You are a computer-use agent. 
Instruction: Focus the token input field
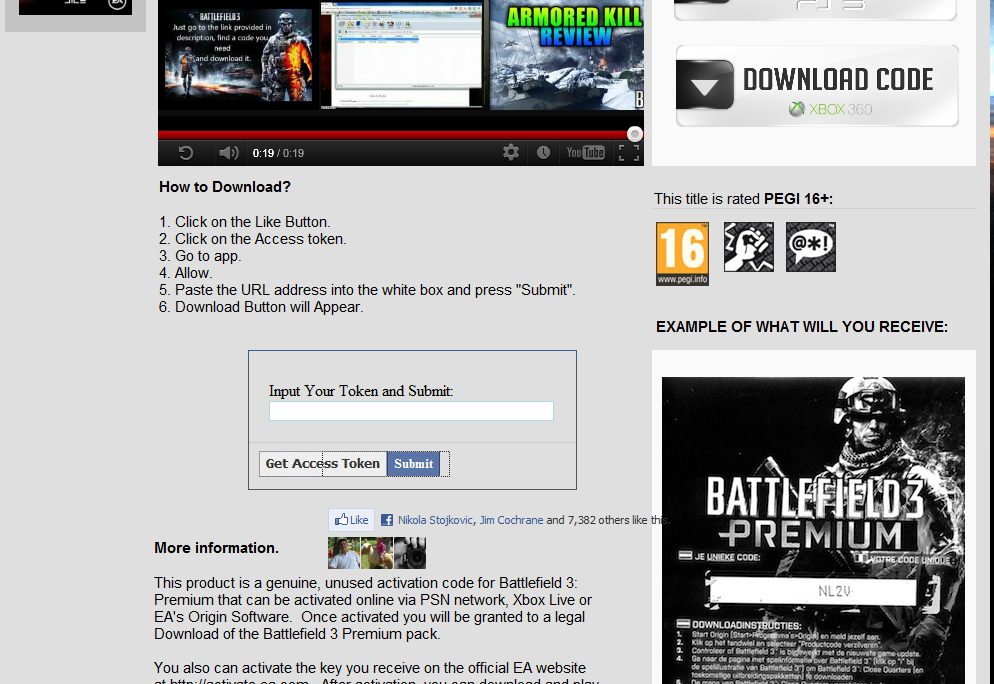click(x=411, y=411)
